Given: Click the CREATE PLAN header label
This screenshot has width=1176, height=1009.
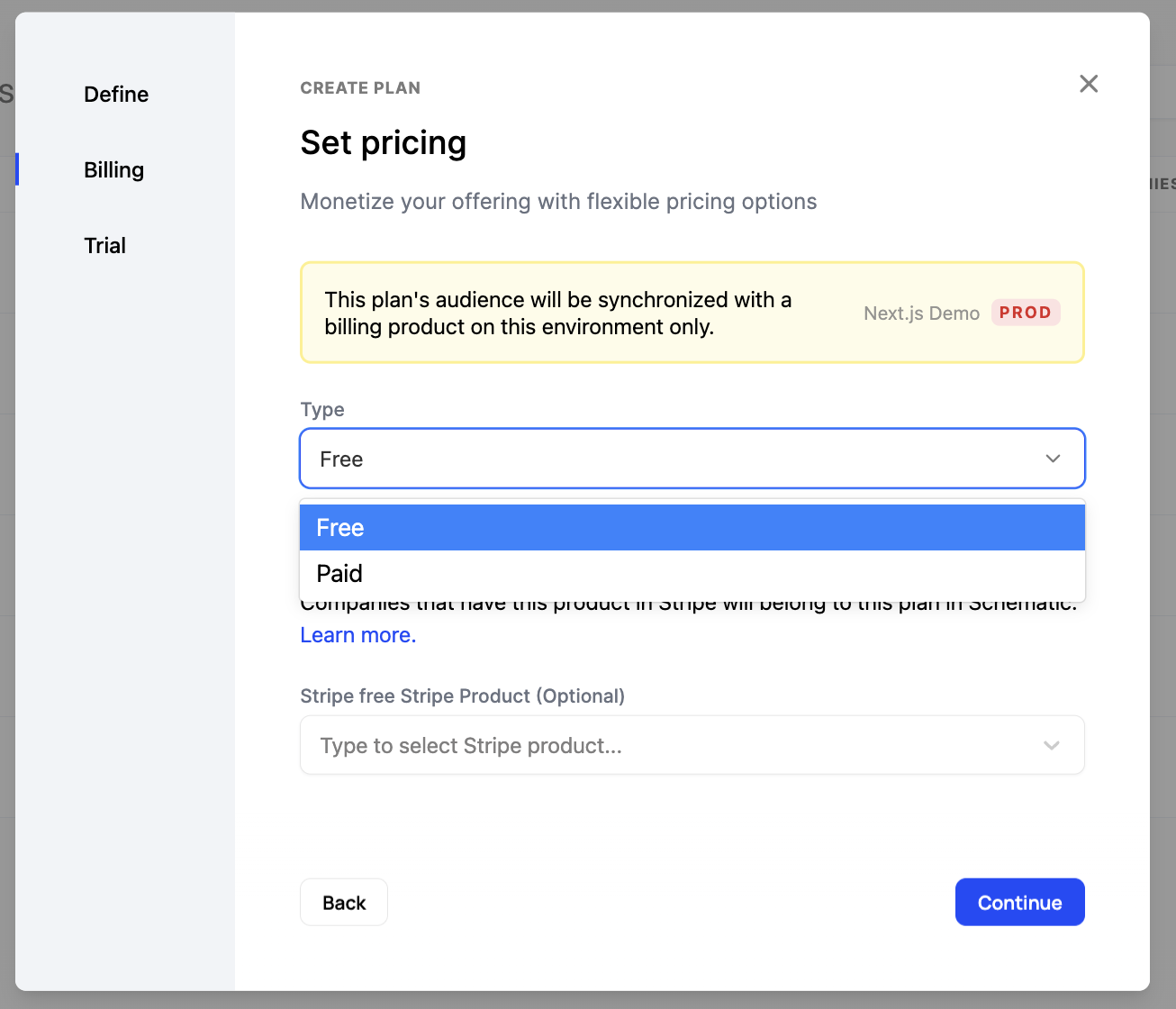Looking at the screenshot, I should [360, 87].
